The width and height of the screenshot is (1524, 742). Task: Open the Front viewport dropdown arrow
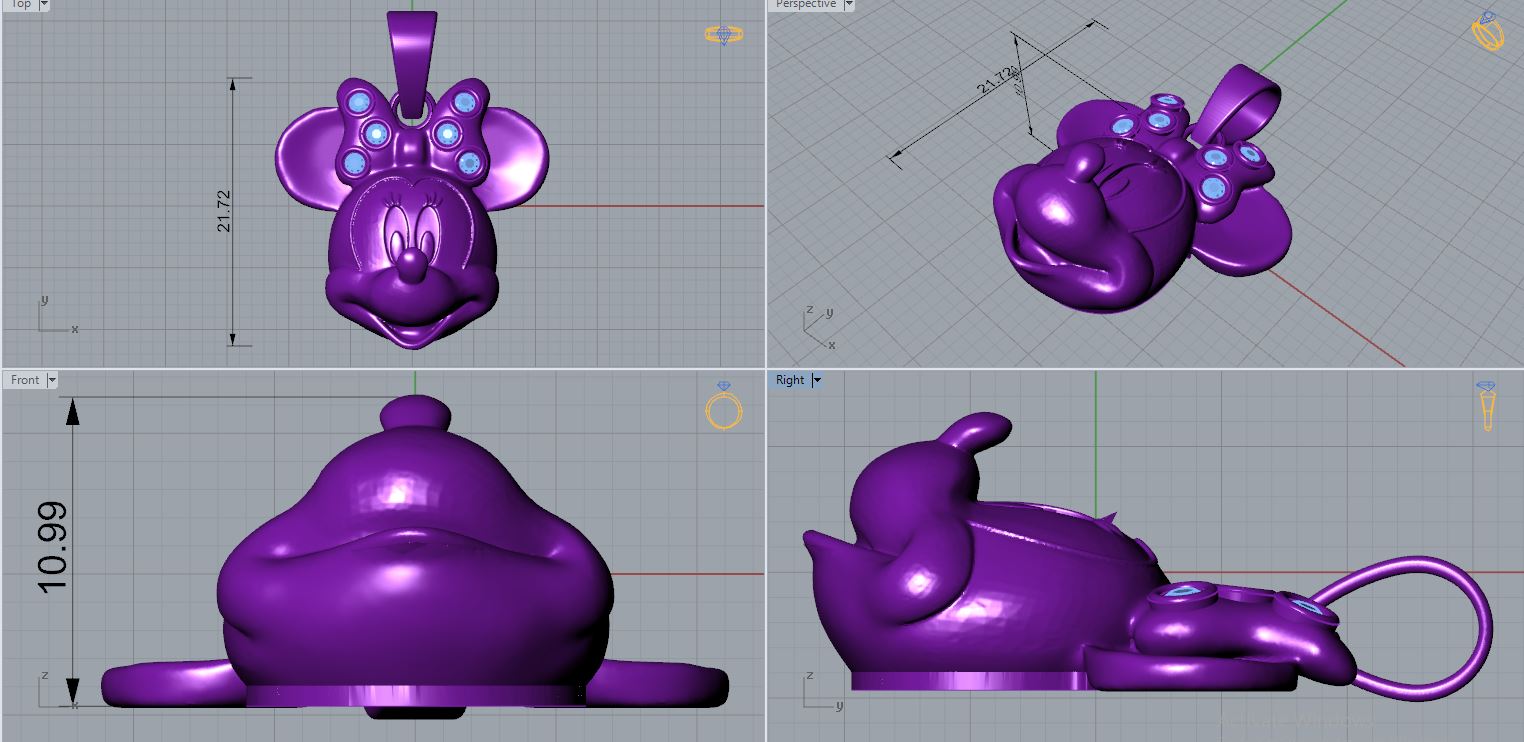pos(52,380)
